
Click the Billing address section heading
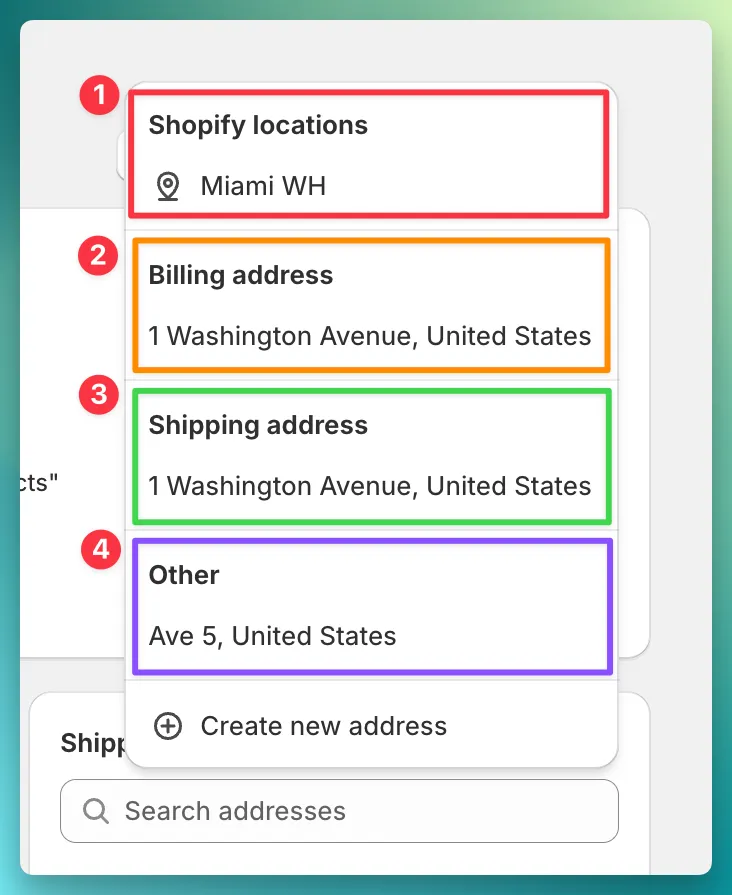[240, 275]
